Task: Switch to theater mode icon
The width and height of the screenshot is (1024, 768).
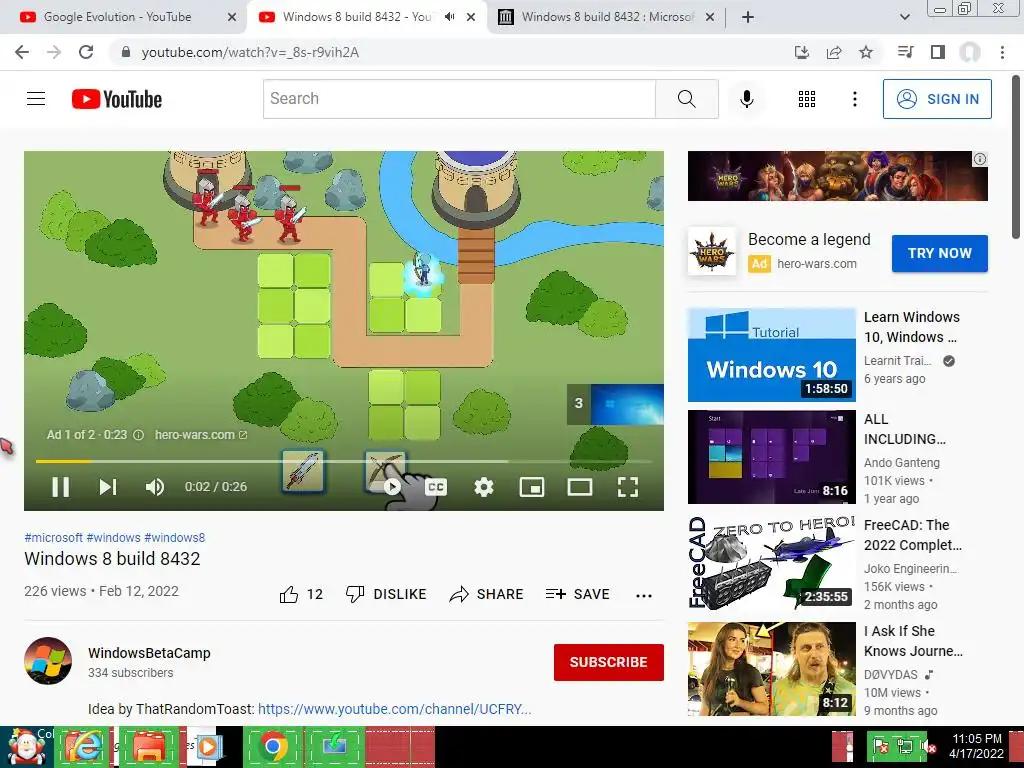Action: tap(580, 487)
